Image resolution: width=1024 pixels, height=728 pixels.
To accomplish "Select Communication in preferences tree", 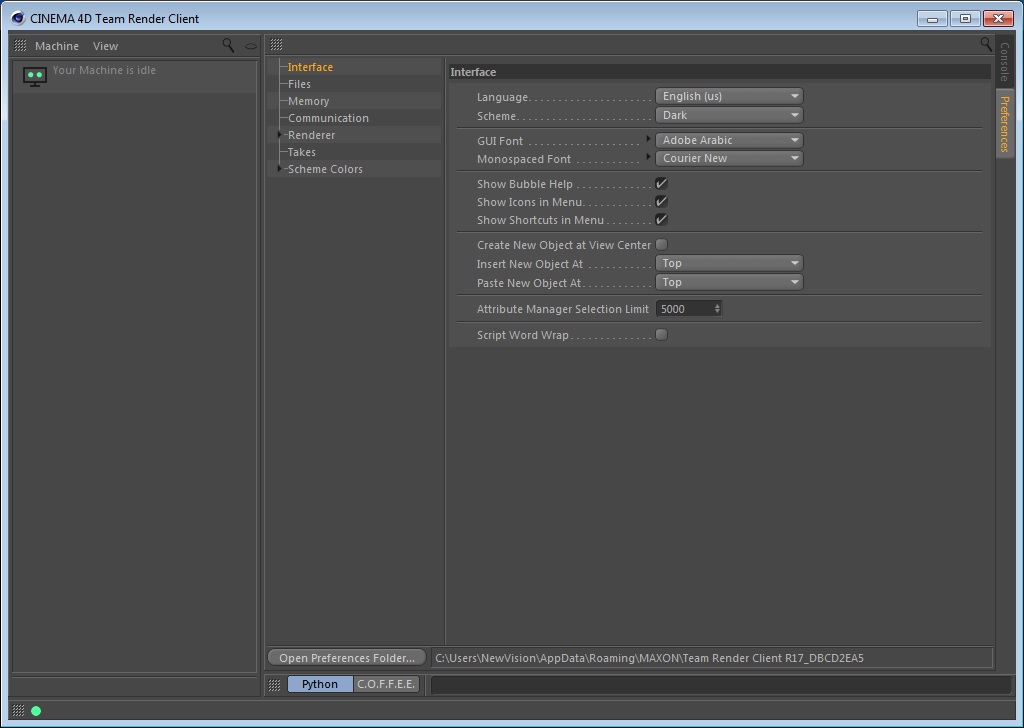I will coord(328,118).
